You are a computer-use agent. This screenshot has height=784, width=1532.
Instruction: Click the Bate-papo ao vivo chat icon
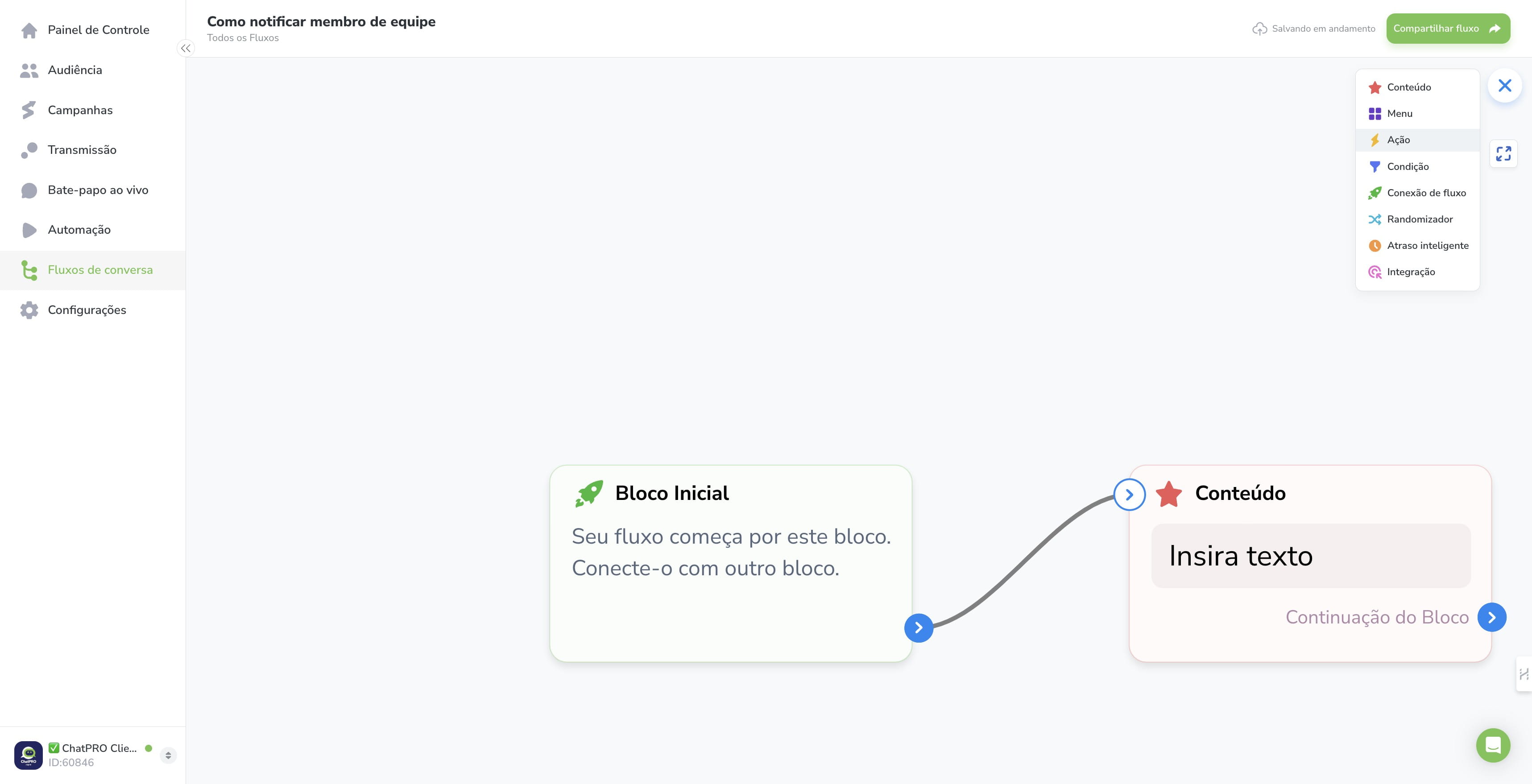[29, 190]
